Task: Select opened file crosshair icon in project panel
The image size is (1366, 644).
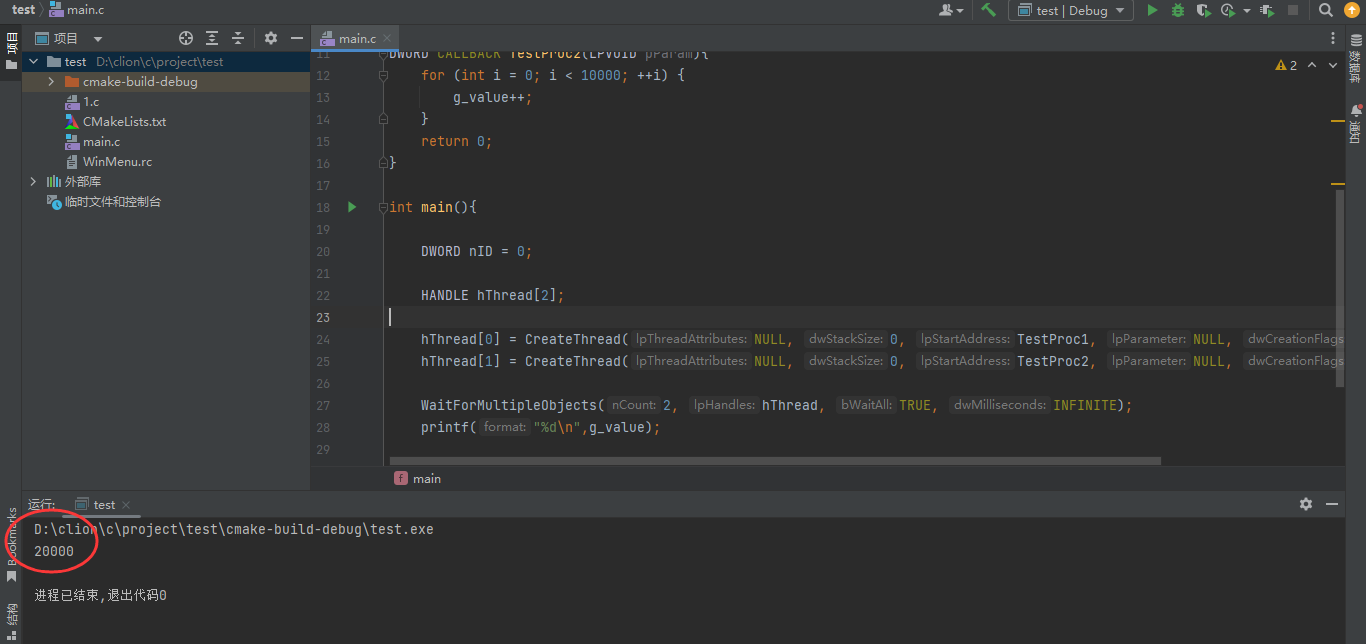Action: point(186,38)
